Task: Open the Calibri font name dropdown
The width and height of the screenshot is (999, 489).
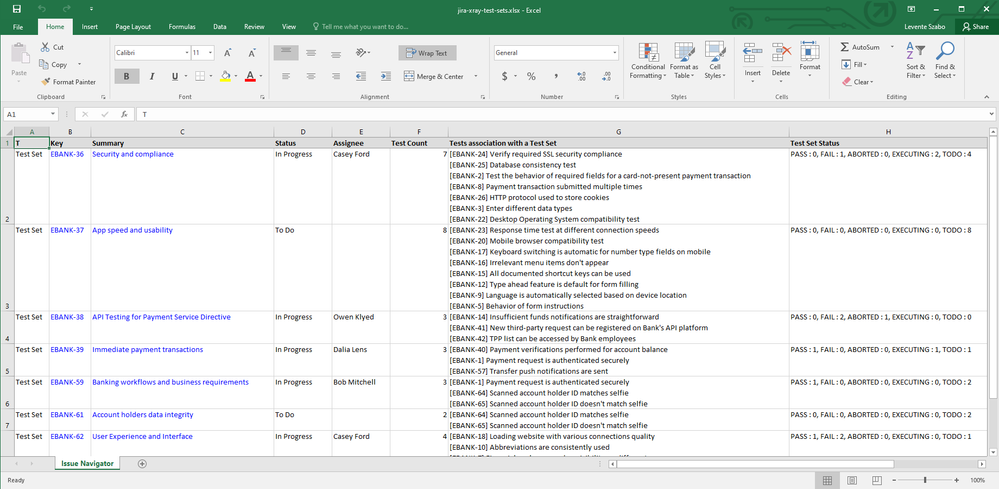Action: click(x=187, y=53)
